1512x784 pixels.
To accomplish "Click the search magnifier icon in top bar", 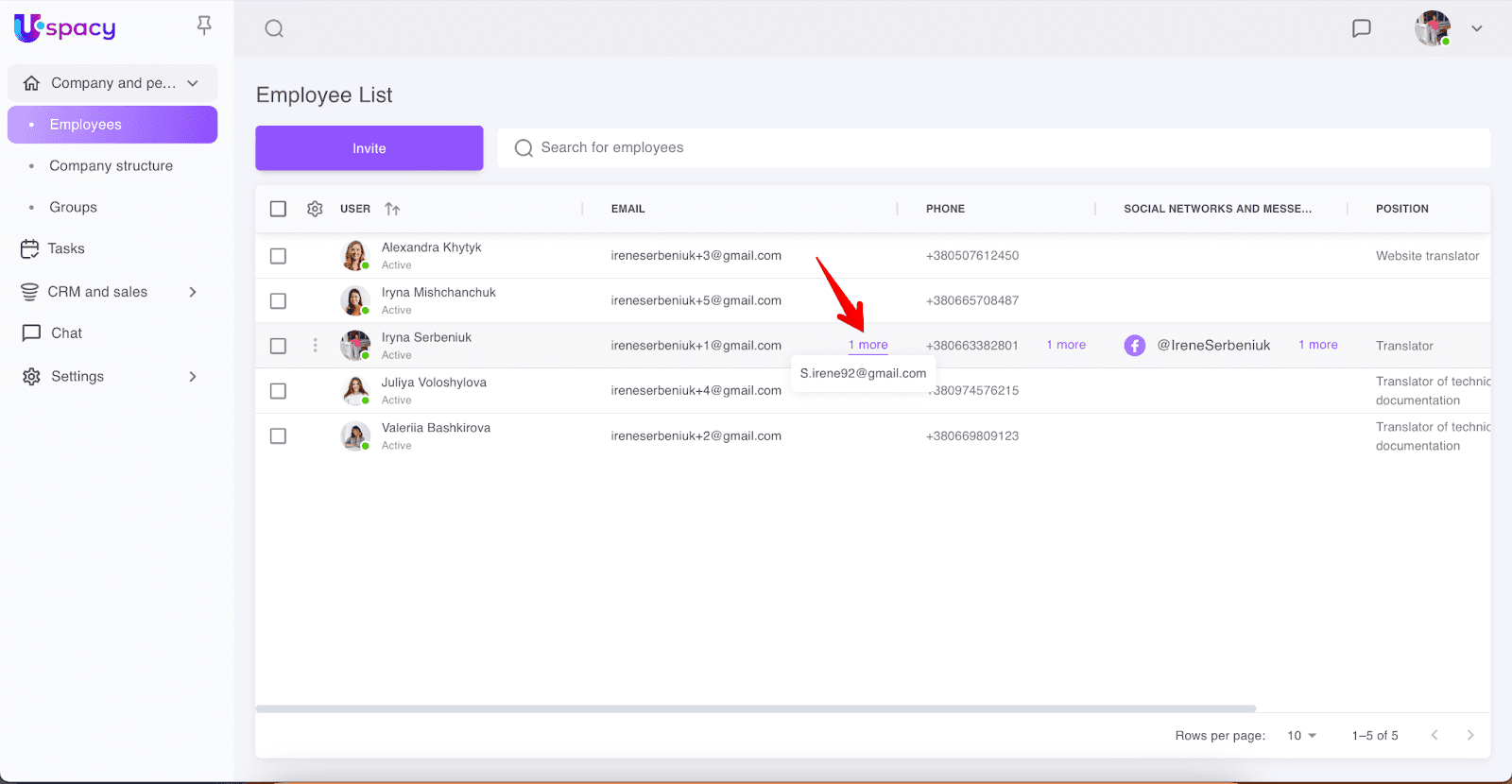I will click(274, 28).
